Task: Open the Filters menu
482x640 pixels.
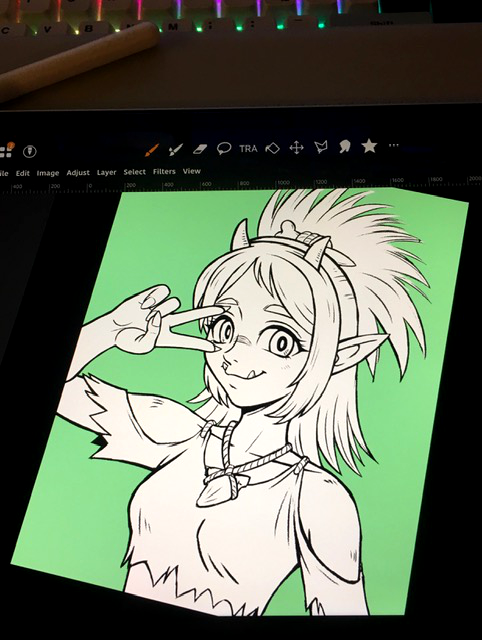Action: point(164,171)
